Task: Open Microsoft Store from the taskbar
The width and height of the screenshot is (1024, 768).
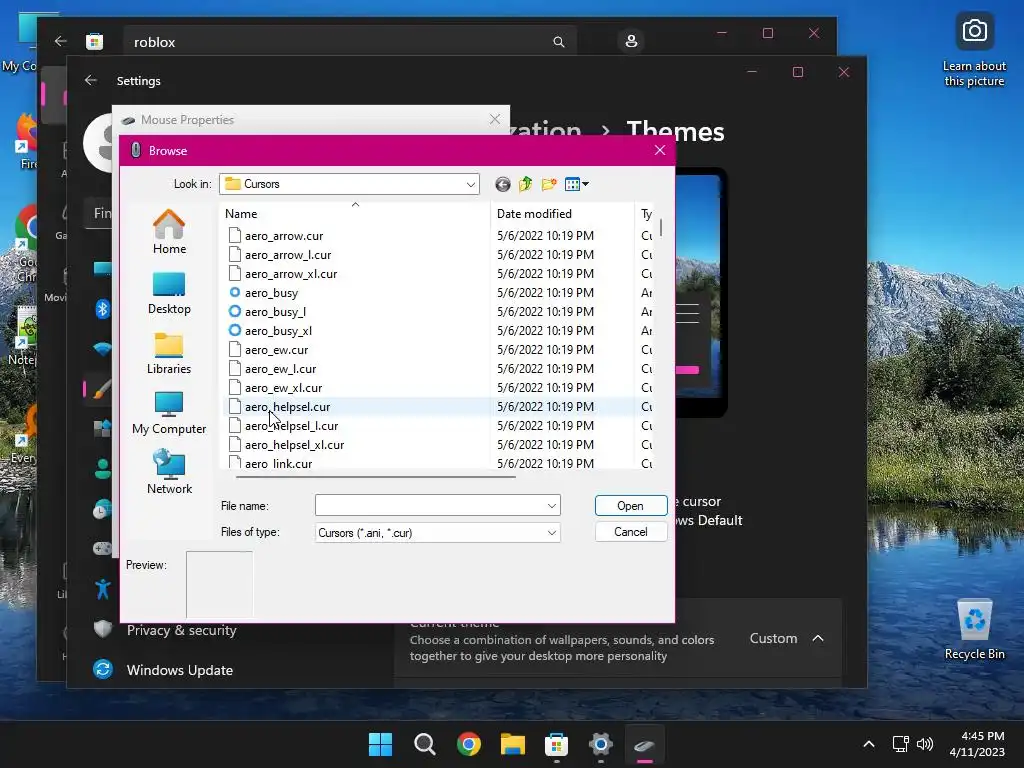Action: [x=556, y=744]
